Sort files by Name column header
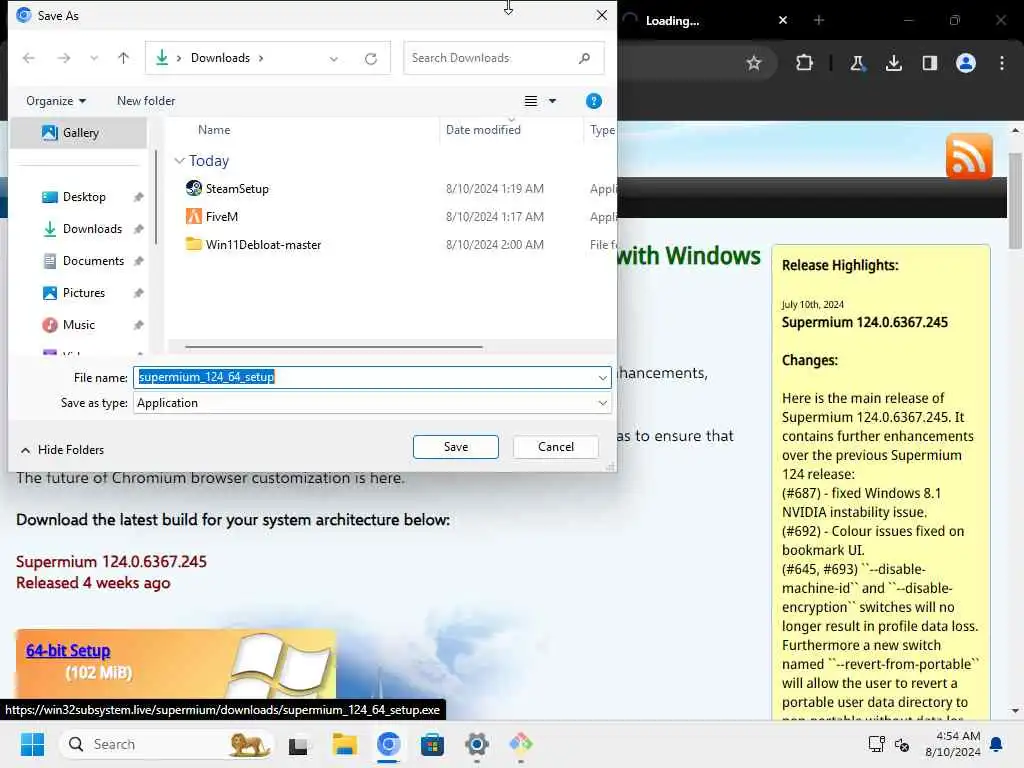The image size is (1024, 768). point(214,130)
